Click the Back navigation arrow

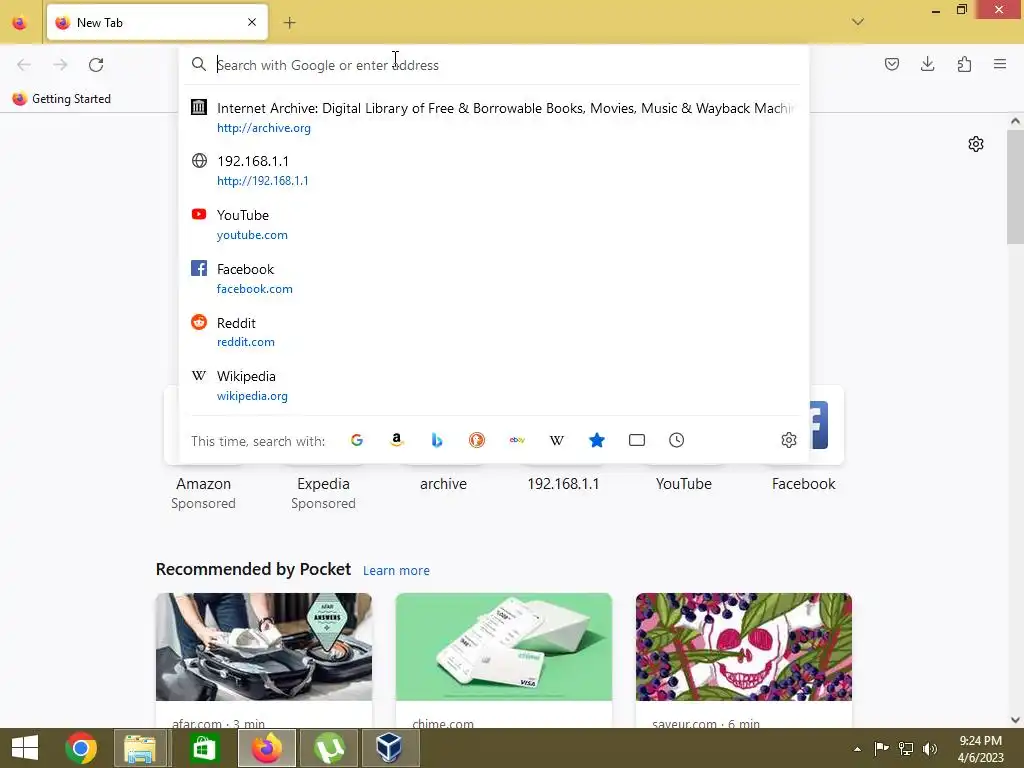[x=24, y=65]
